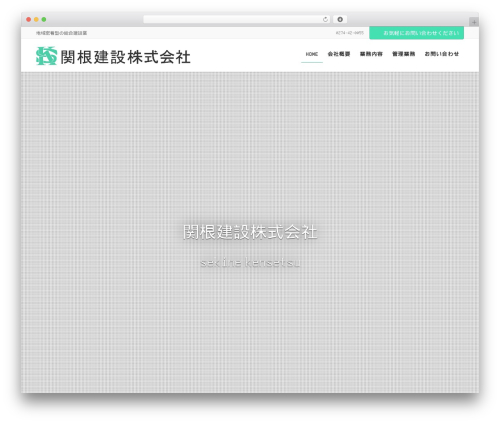Click the hero title 関根建設株式会社
The height and width of the screenshot is (423, 500).
click(250, 232)
